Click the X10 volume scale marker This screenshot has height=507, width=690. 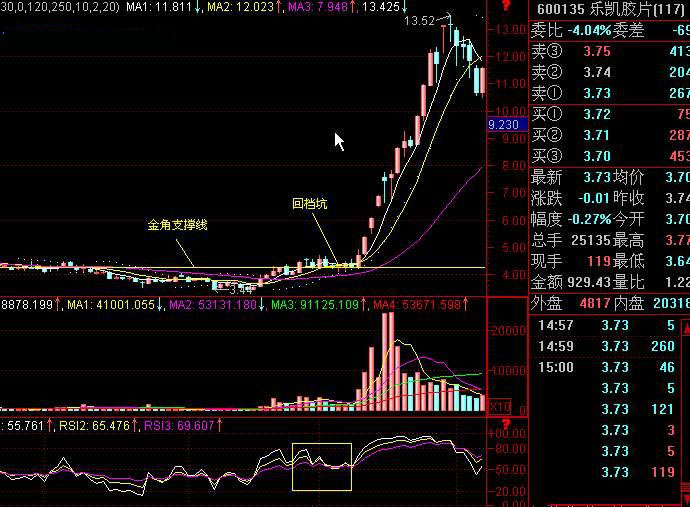499,407
